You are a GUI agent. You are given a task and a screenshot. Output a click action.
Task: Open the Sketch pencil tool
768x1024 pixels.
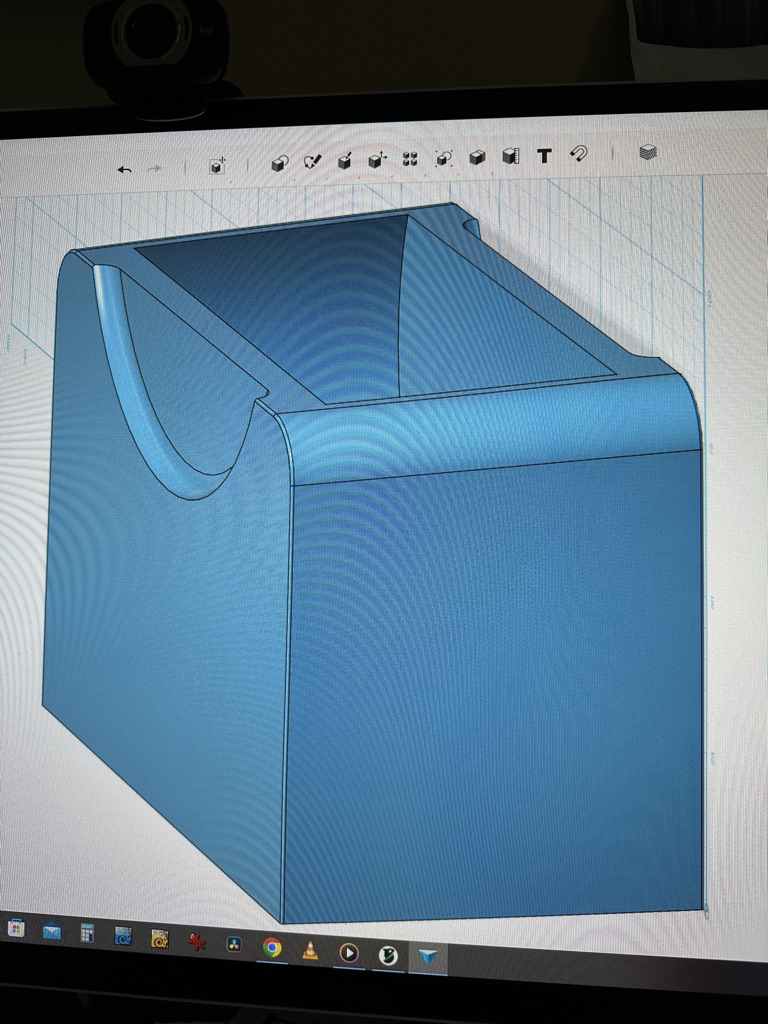pyautogui.click(x=313, y=161)
